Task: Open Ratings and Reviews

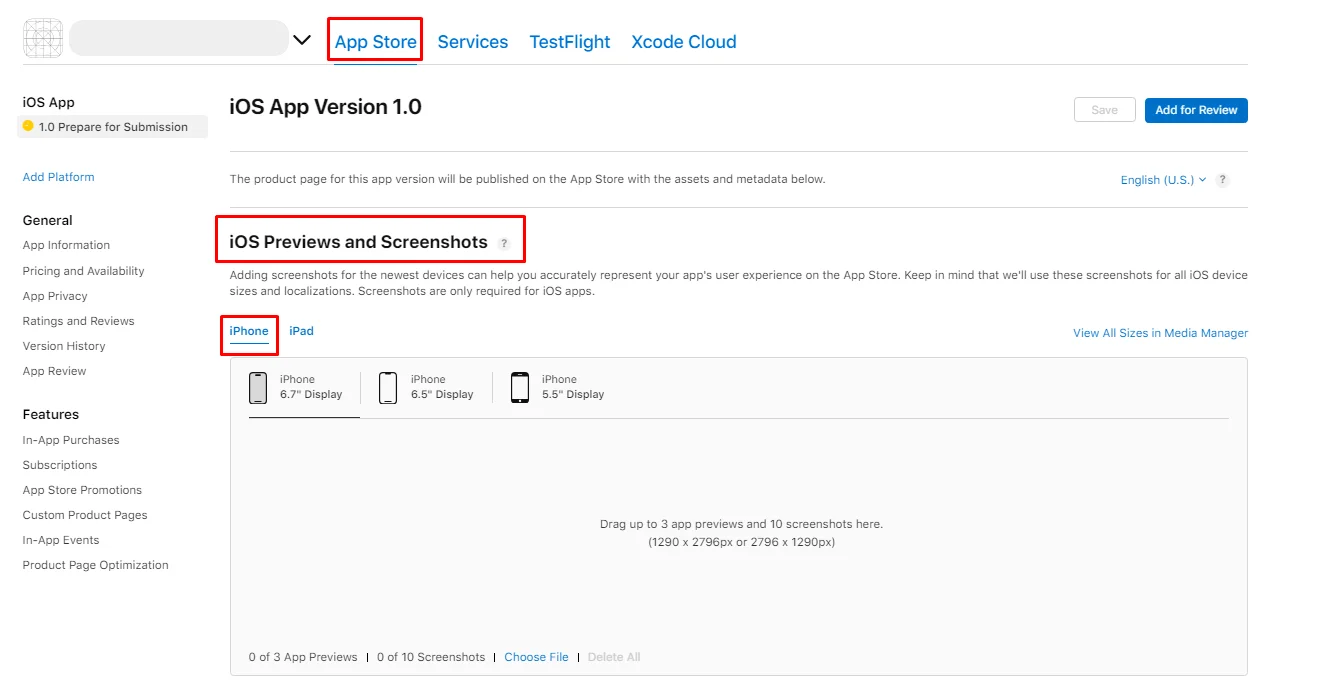Action: pyautogui.click(x=78, y=321)
